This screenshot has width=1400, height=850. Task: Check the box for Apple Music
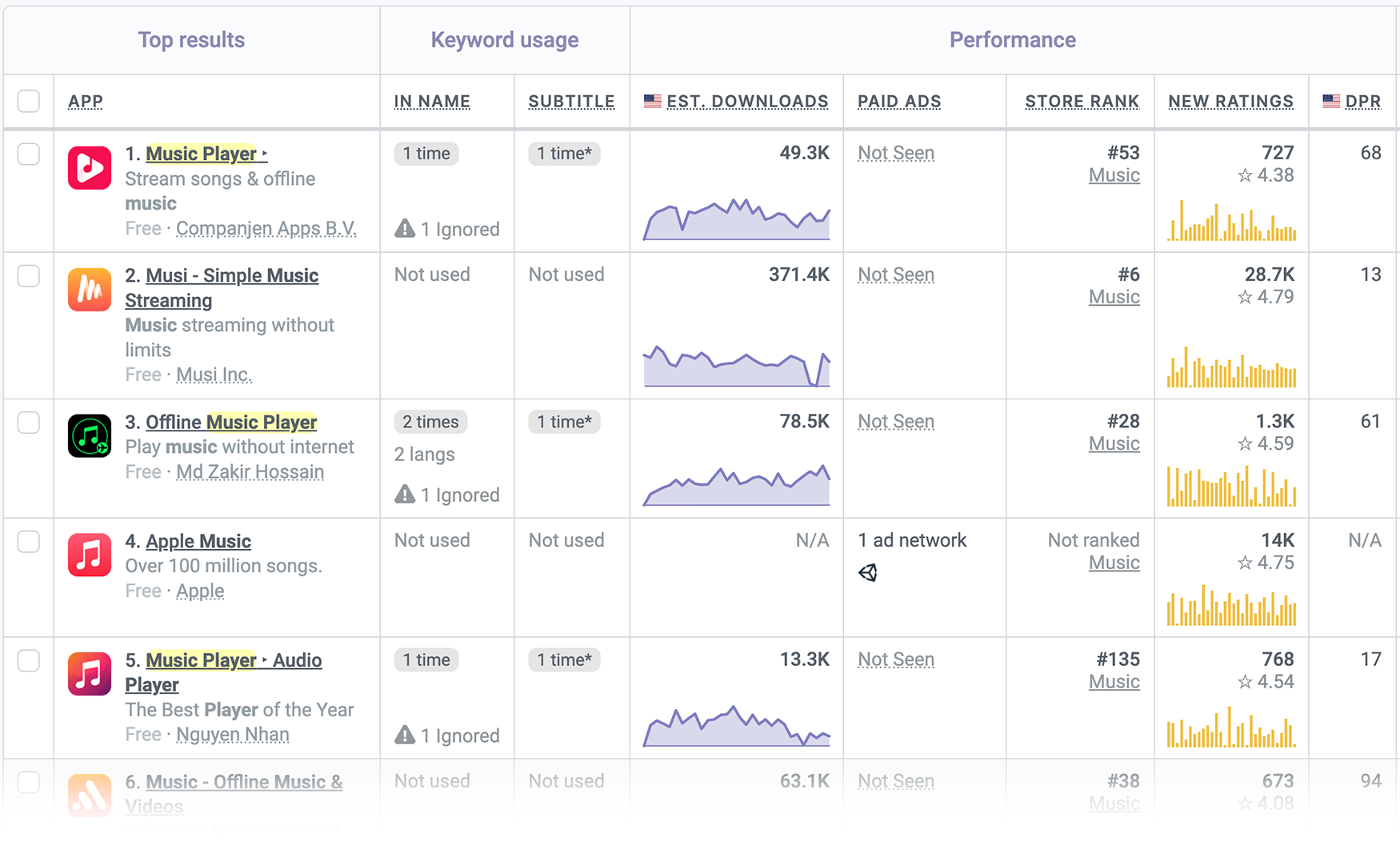29,541
